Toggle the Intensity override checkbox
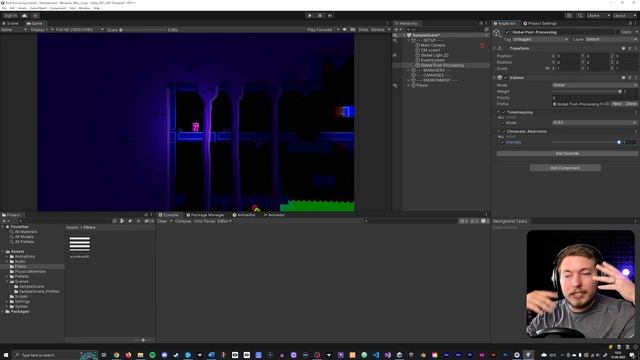The image size is (640, 360). pos(502,142)
